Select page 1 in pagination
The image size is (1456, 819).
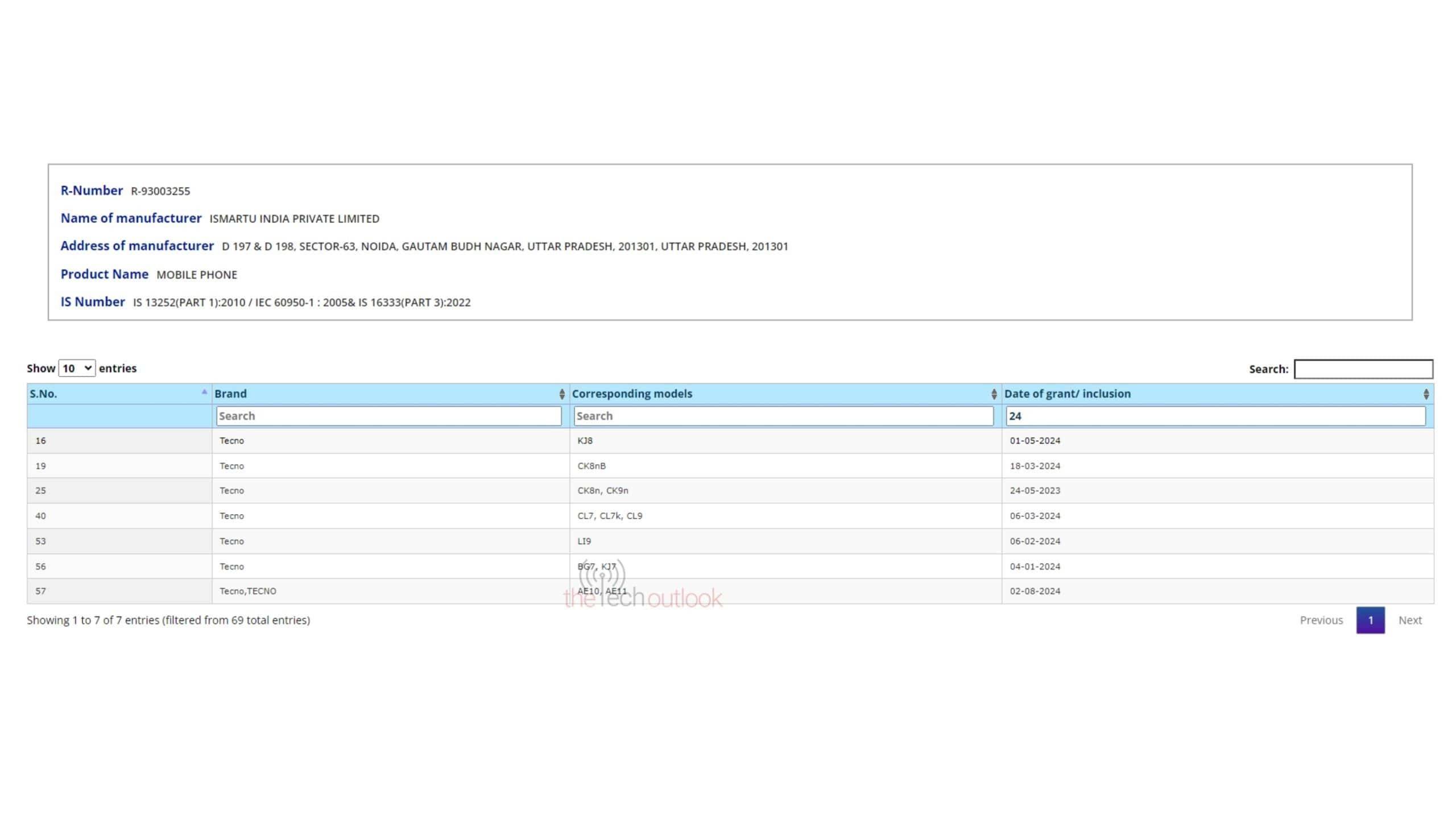coord(1370,620)
